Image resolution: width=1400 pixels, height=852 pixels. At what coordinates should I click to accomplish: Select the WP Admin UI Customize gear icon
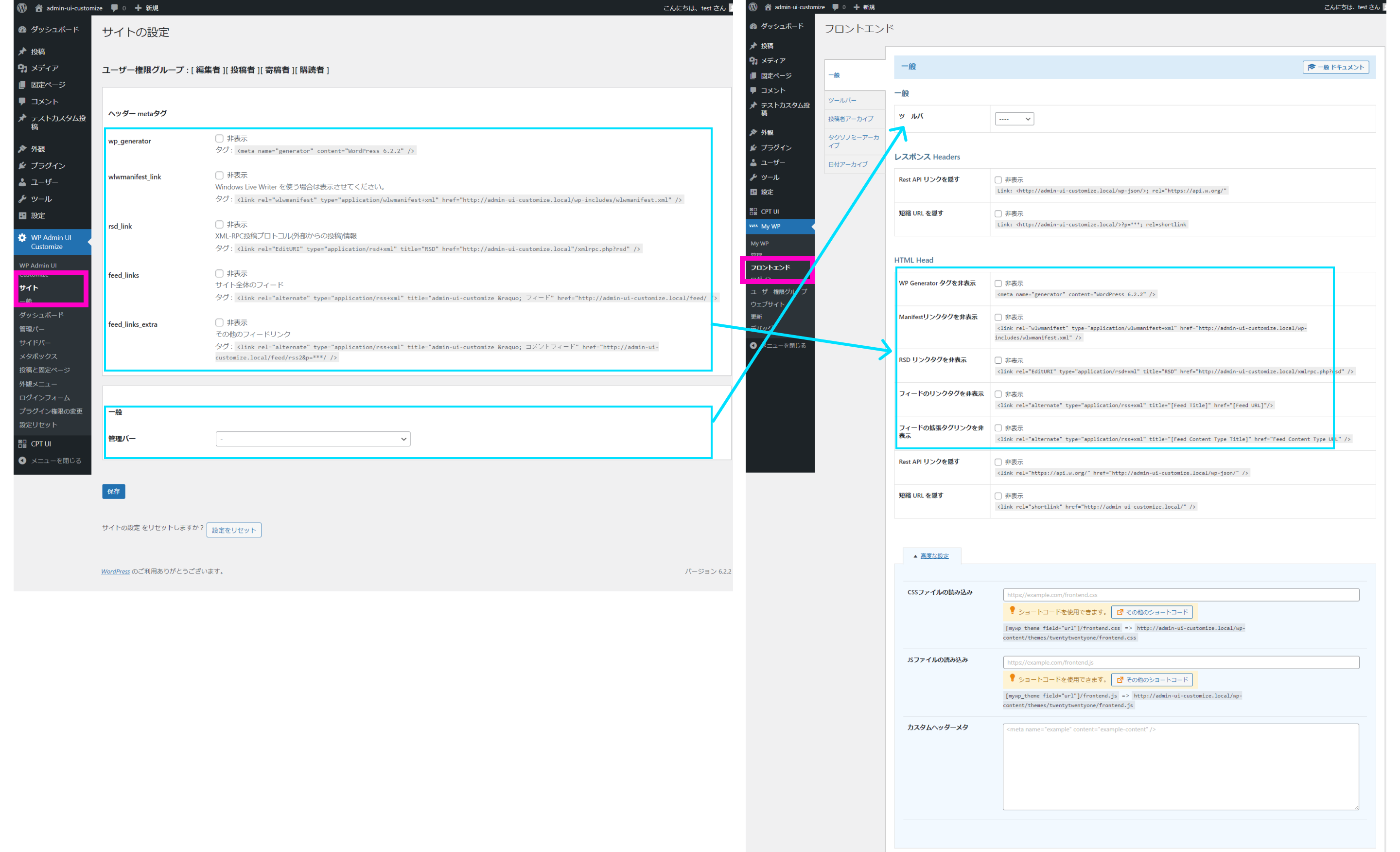click(21, 238)
